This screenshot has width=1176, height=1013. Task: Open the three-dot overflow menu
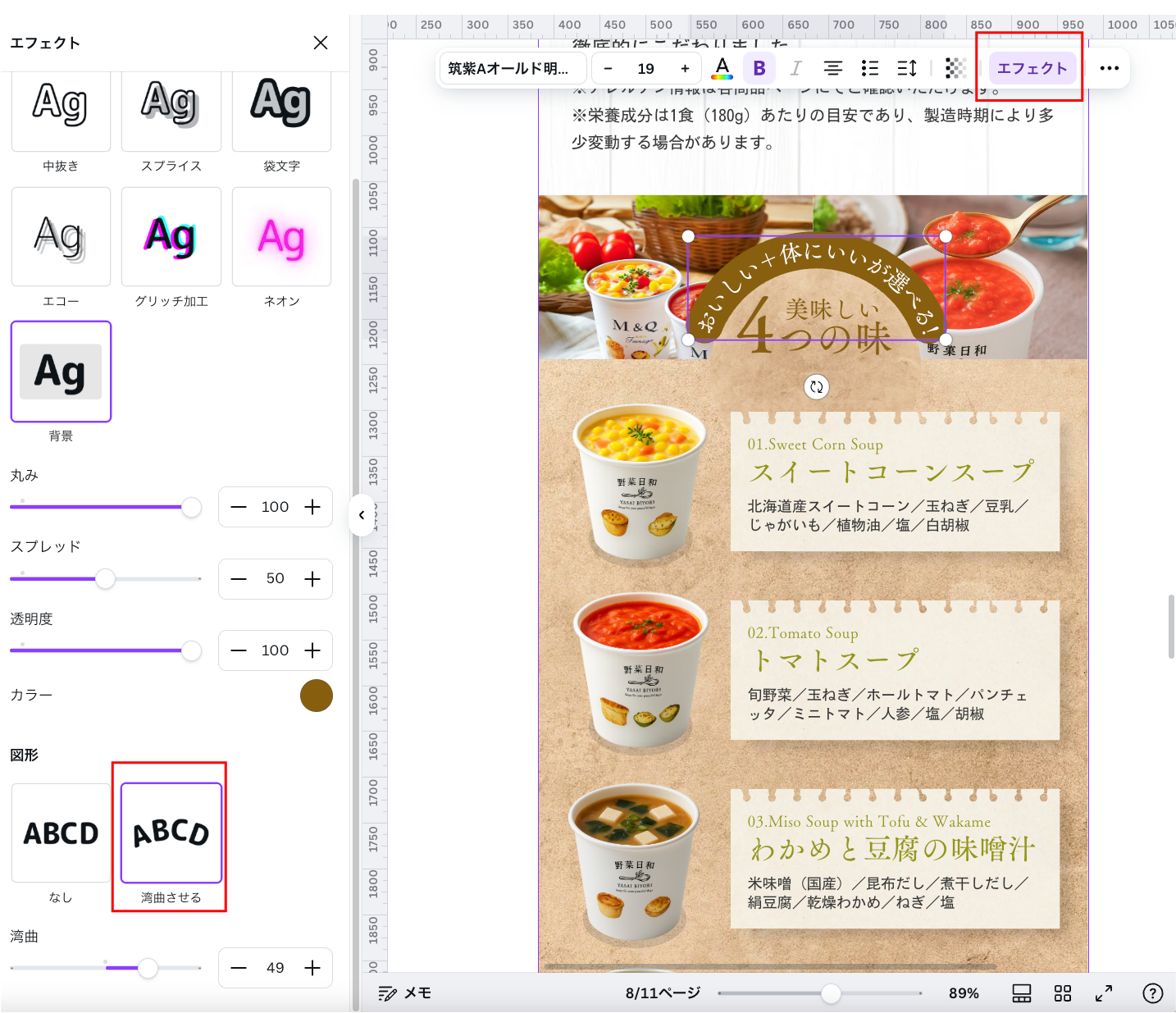point(1110,68)
